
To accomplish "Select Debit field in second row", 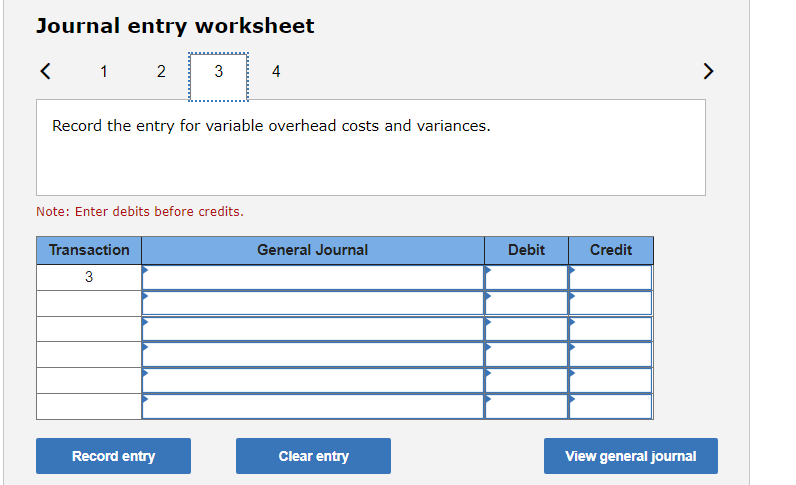I will pos(526,303).
